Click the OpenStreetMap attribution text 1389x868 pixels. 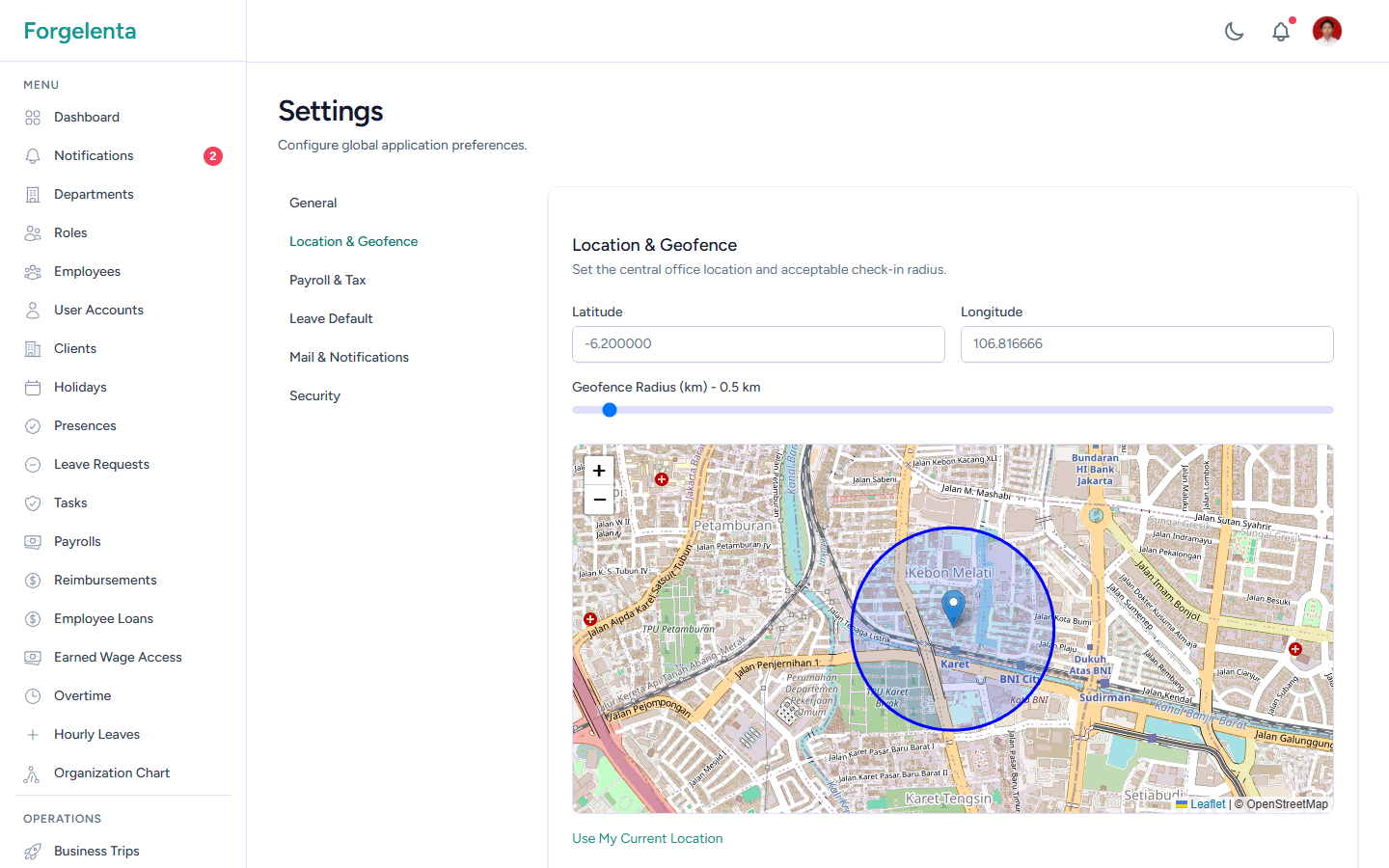click(1287, 804)
